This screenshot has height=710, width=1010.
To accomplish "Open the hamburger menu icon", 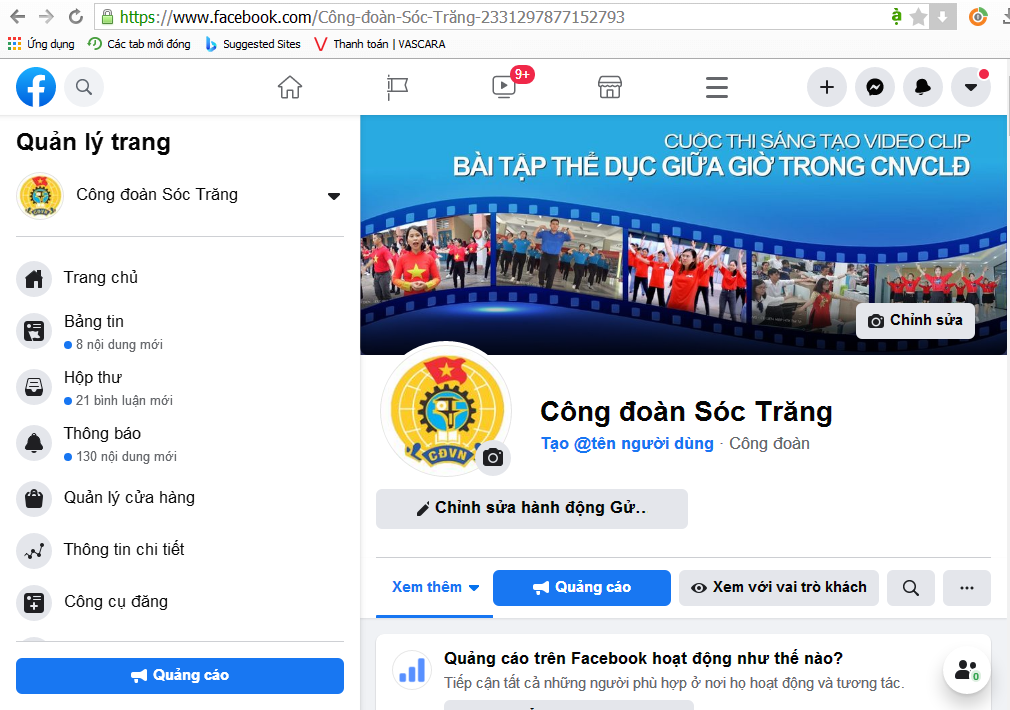I will 716,88.
